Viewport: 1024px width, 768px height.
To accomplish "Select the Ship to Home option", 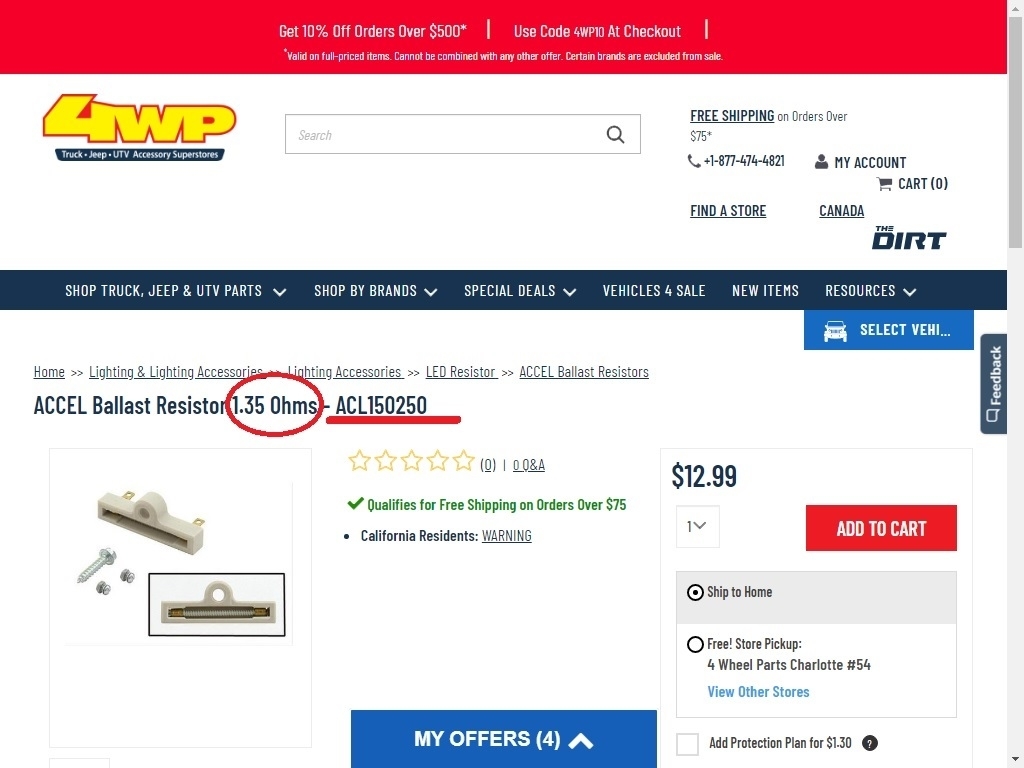I will point(695,592).
